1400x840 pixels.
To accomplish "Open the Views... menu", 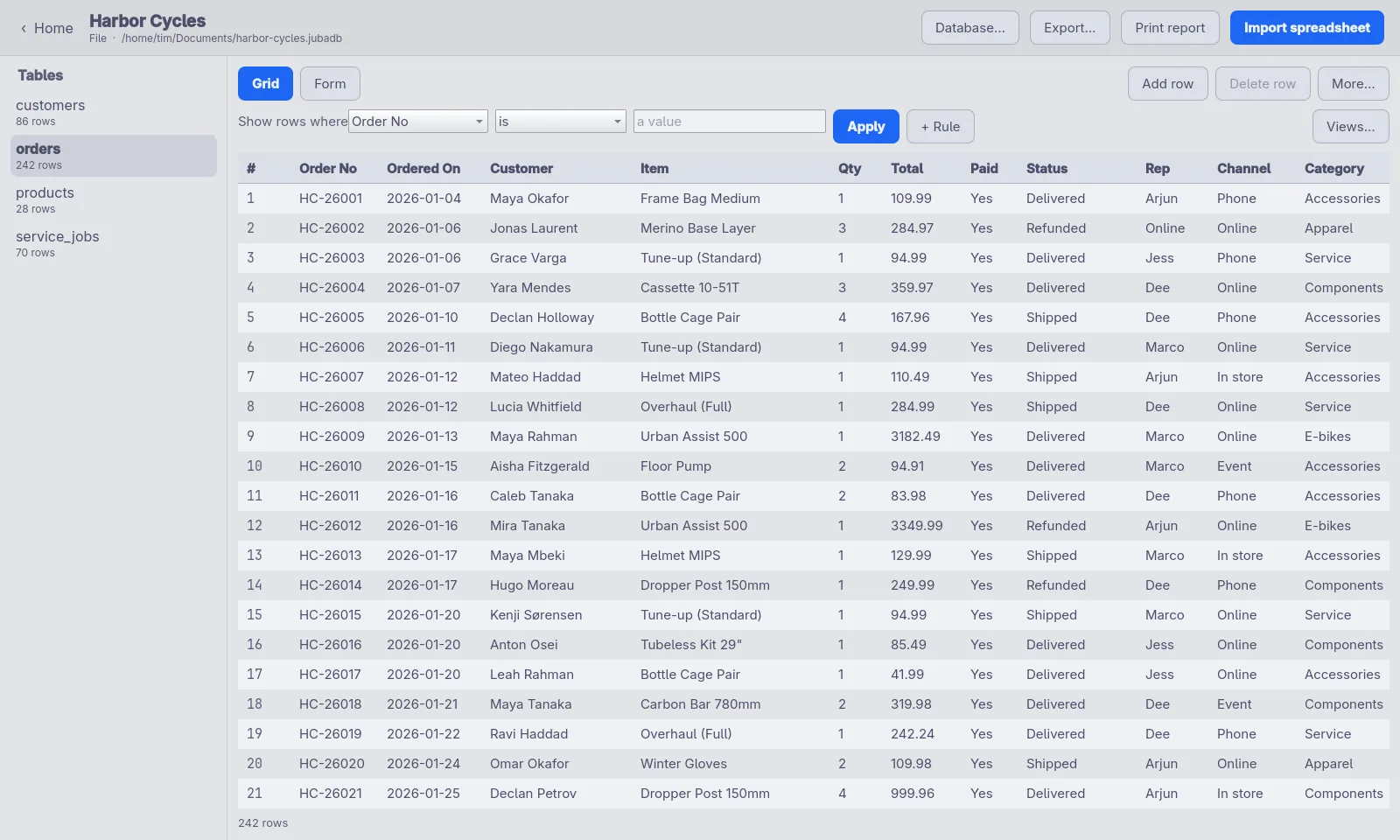I will coord(1350,127).
